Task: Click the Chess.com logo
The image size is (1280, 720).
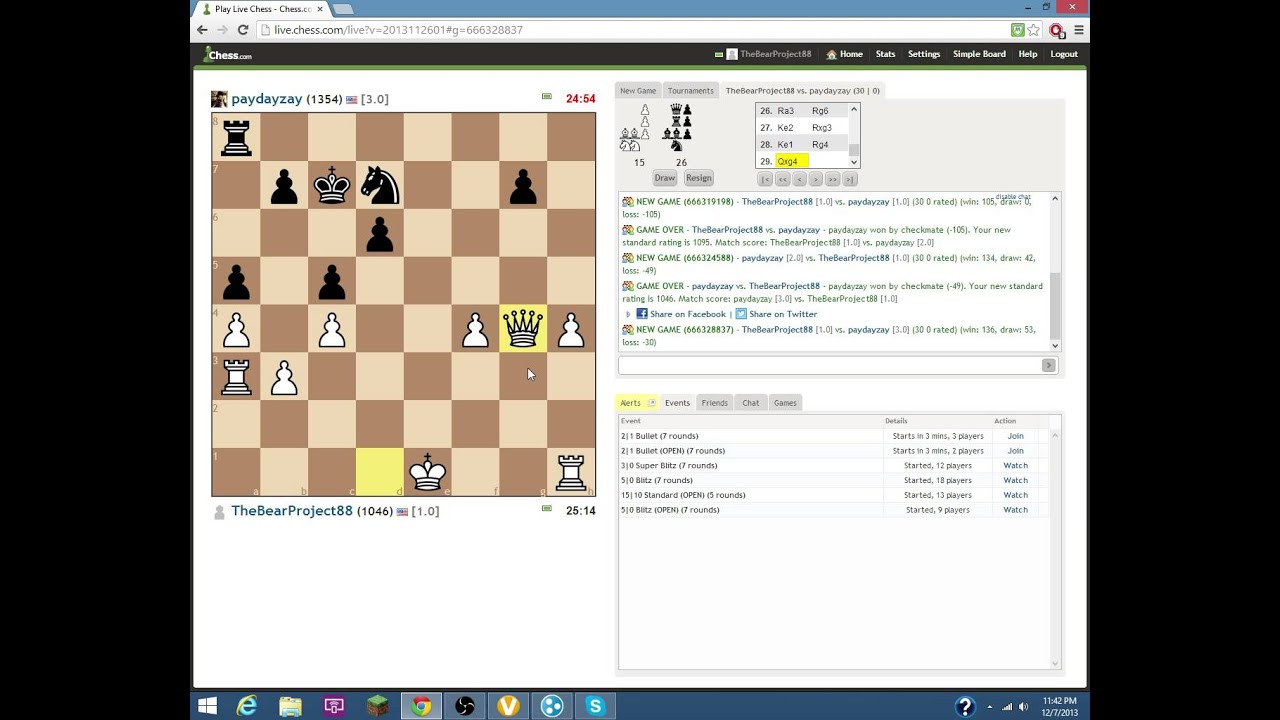Action: tap(228, 54)
